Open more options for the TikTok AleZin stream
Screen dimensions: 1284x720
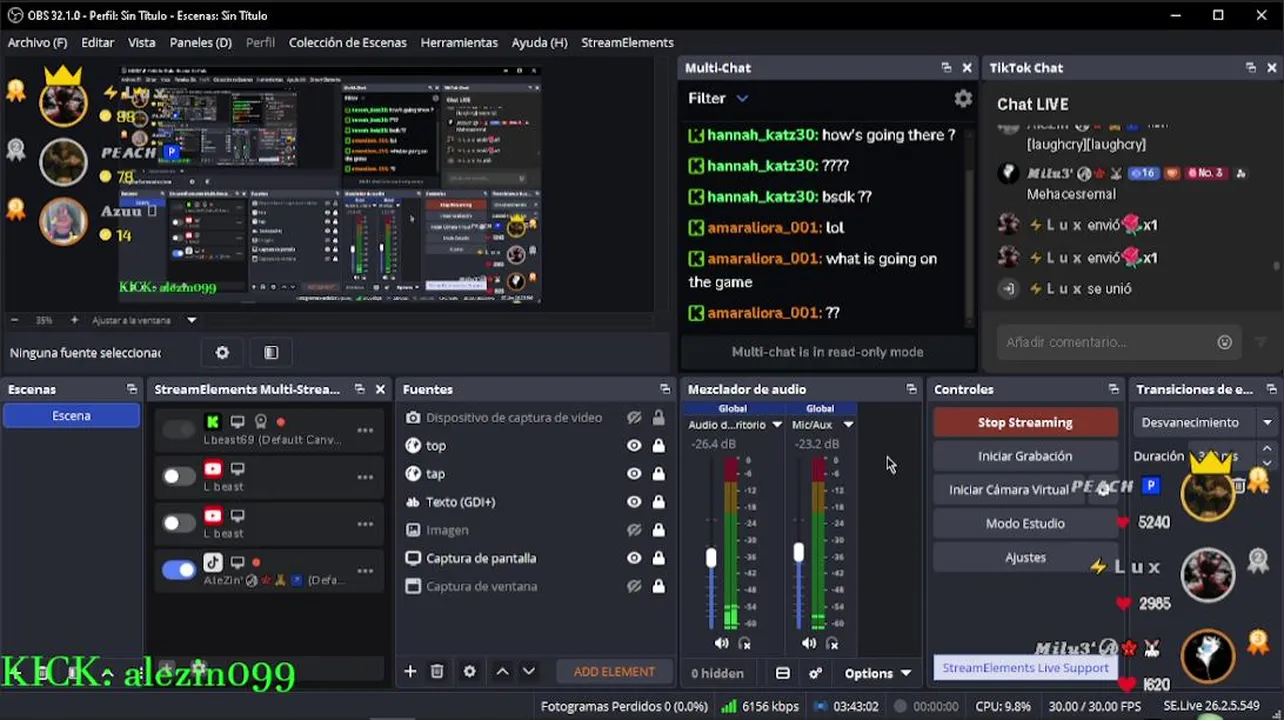point(365,571)
